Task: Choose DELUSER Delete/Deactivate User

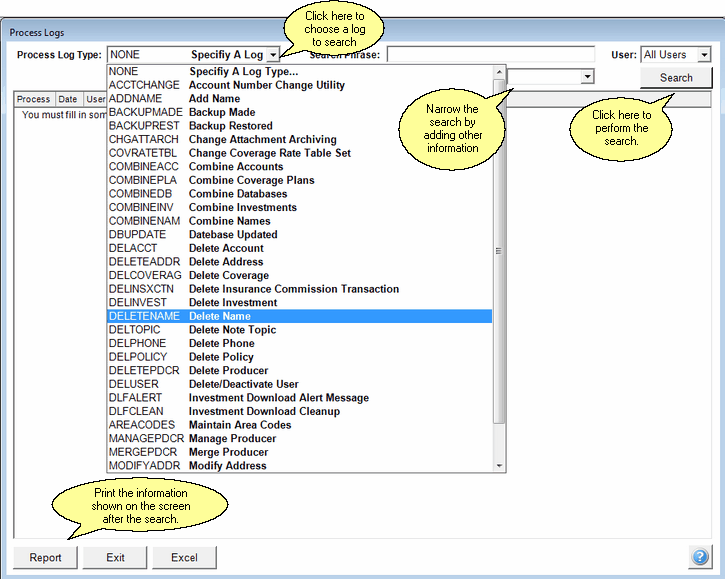Action: click(300, 384)
